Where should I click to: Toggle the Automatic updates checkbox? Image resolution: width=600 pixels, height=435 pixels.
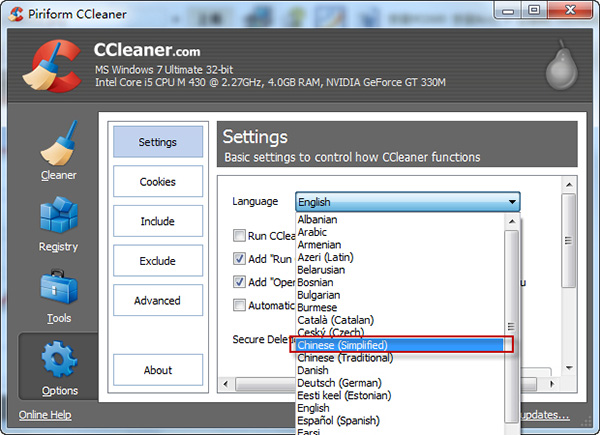click(239, 305)
